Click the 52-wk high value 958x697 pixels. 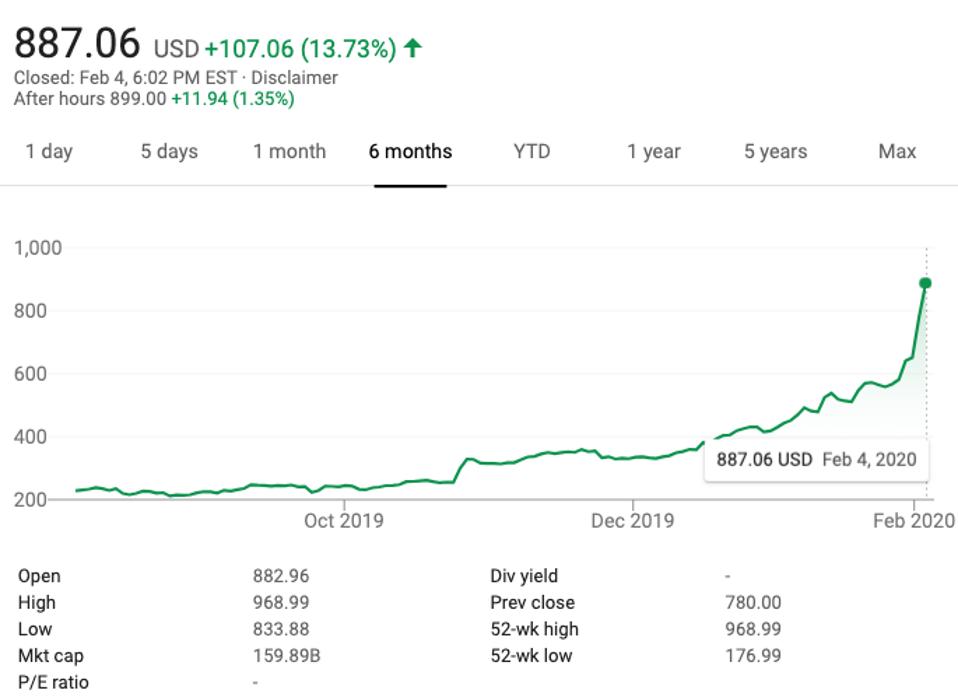click(x=753, y=630)
